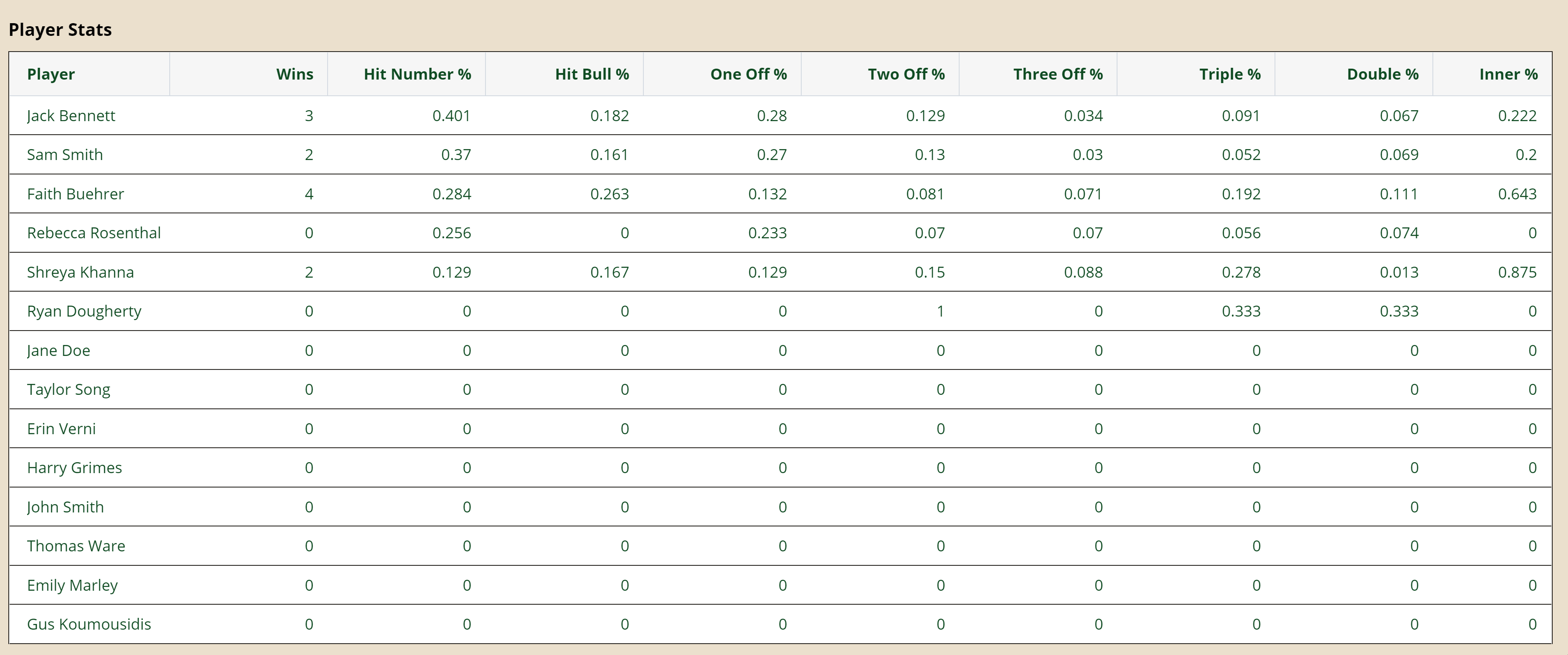The image size is (1568, 655).
Task: Click the Hit Bull % header
Action: [592, 74]
